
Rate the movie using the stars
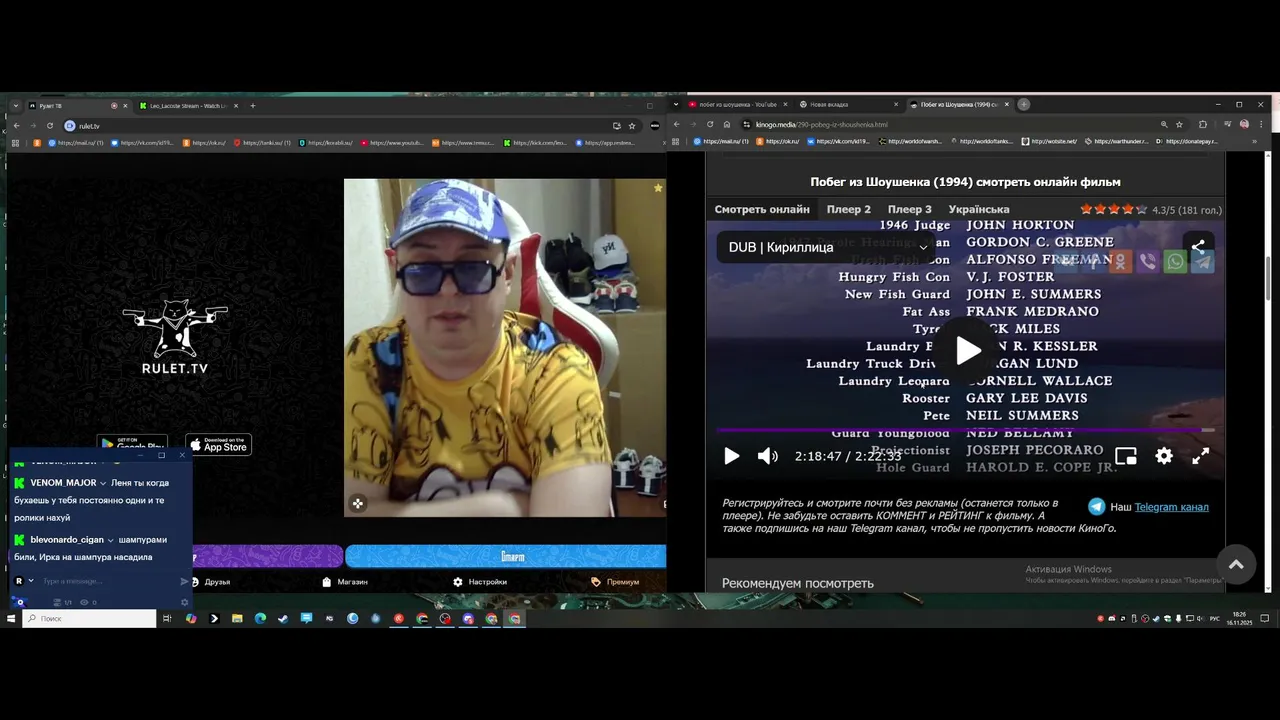tap(1113, 209)
